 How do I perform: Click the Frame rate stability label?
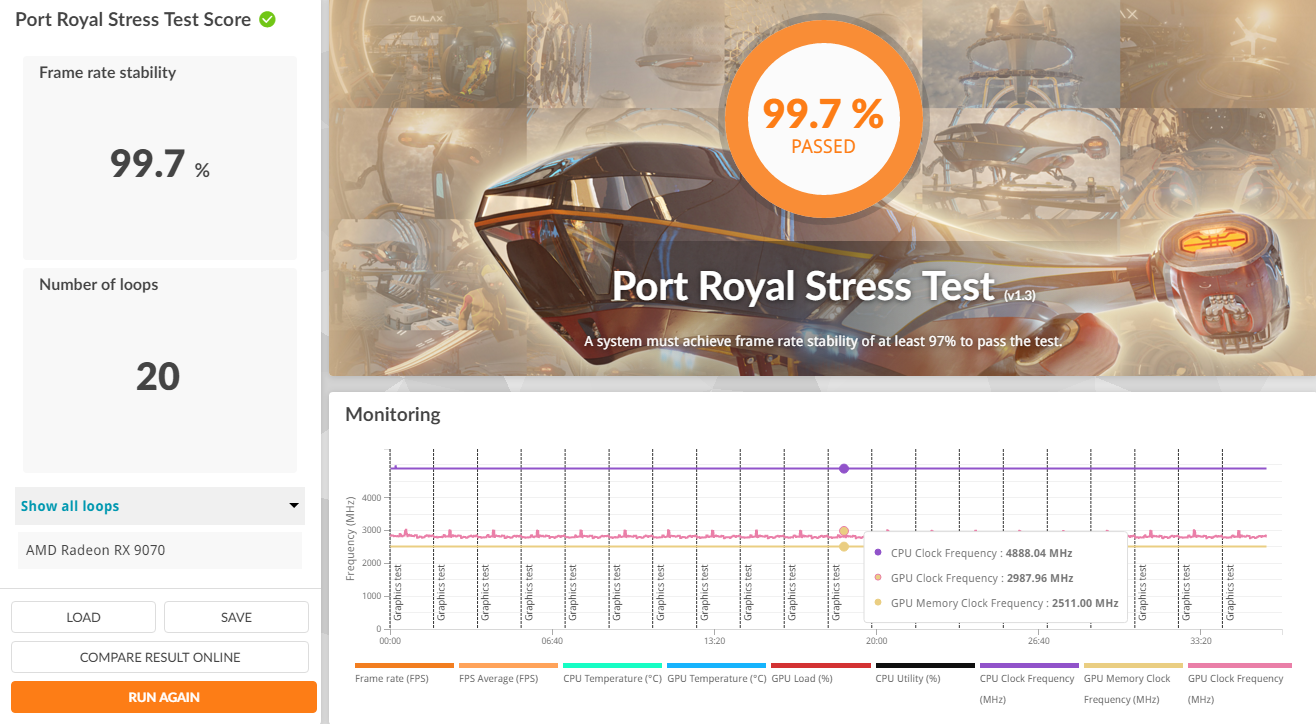click(107, 73)
